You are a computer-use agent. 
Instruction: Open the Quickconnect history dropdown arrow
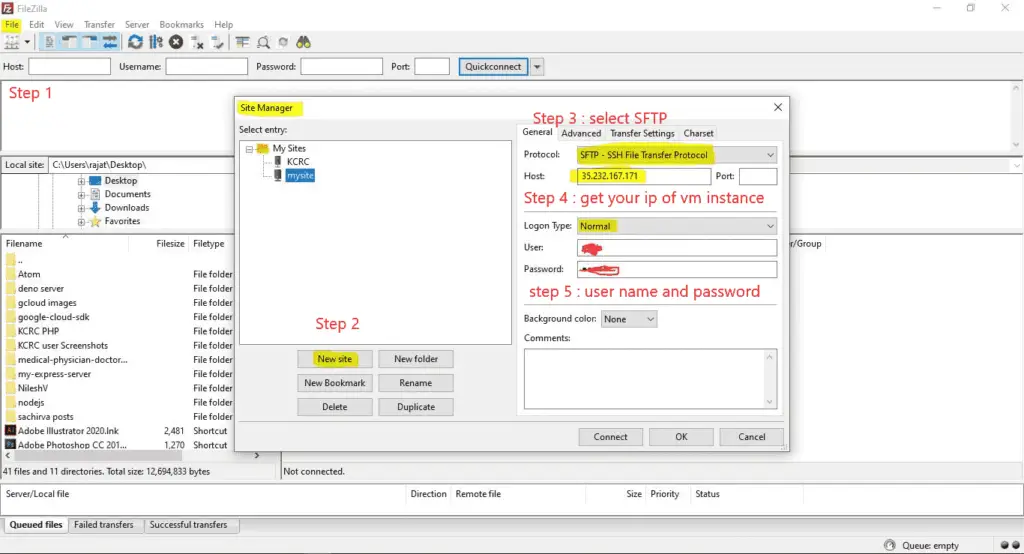coord(537,67)
